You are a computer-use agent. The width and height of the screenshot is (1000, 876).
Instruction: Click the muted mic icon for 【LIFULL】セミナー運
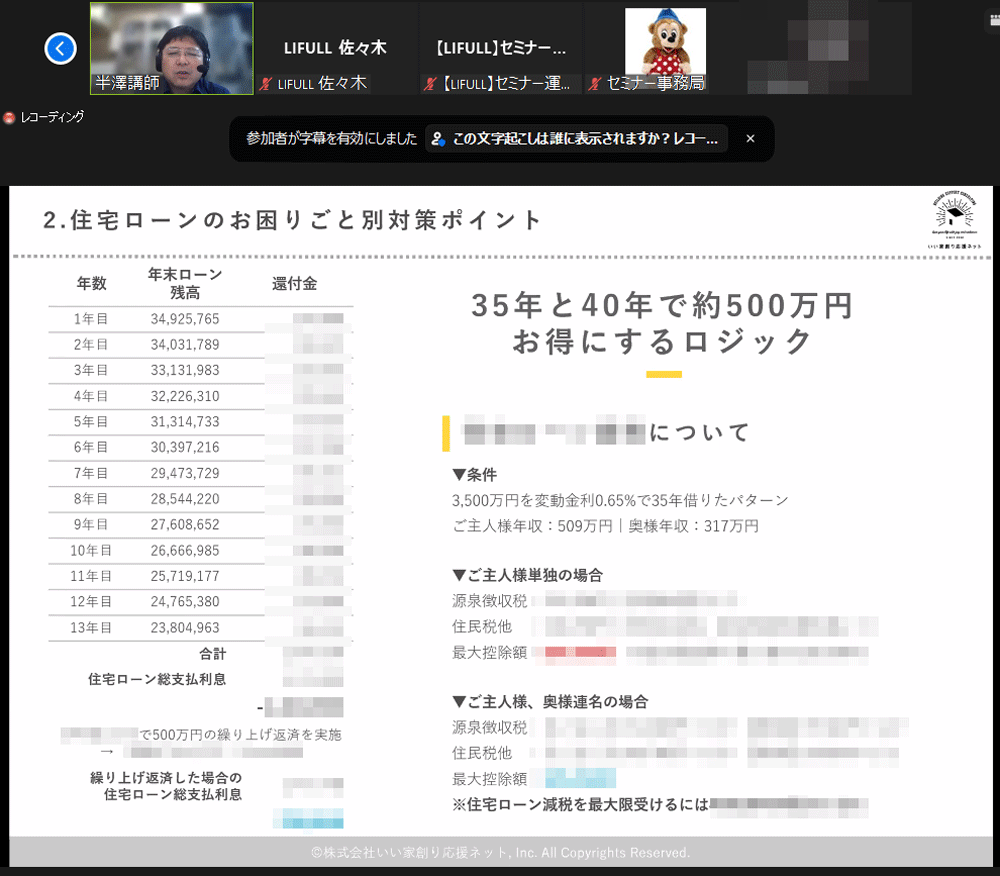coord(430,84)
